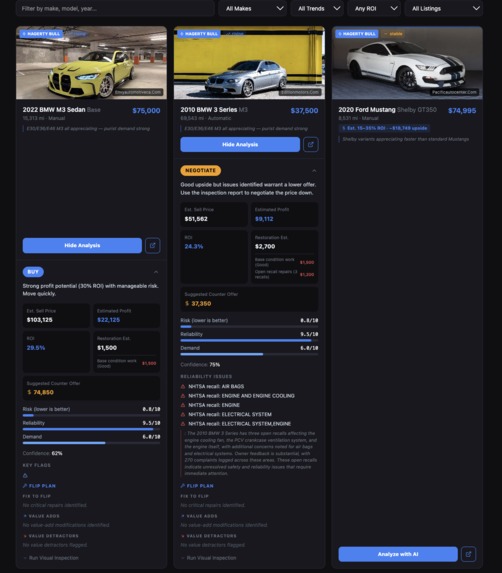Image resolution: width=502 pixels, height=573 pixels.
Task: Open the All Makes dropdown
Action: point(252,8)
